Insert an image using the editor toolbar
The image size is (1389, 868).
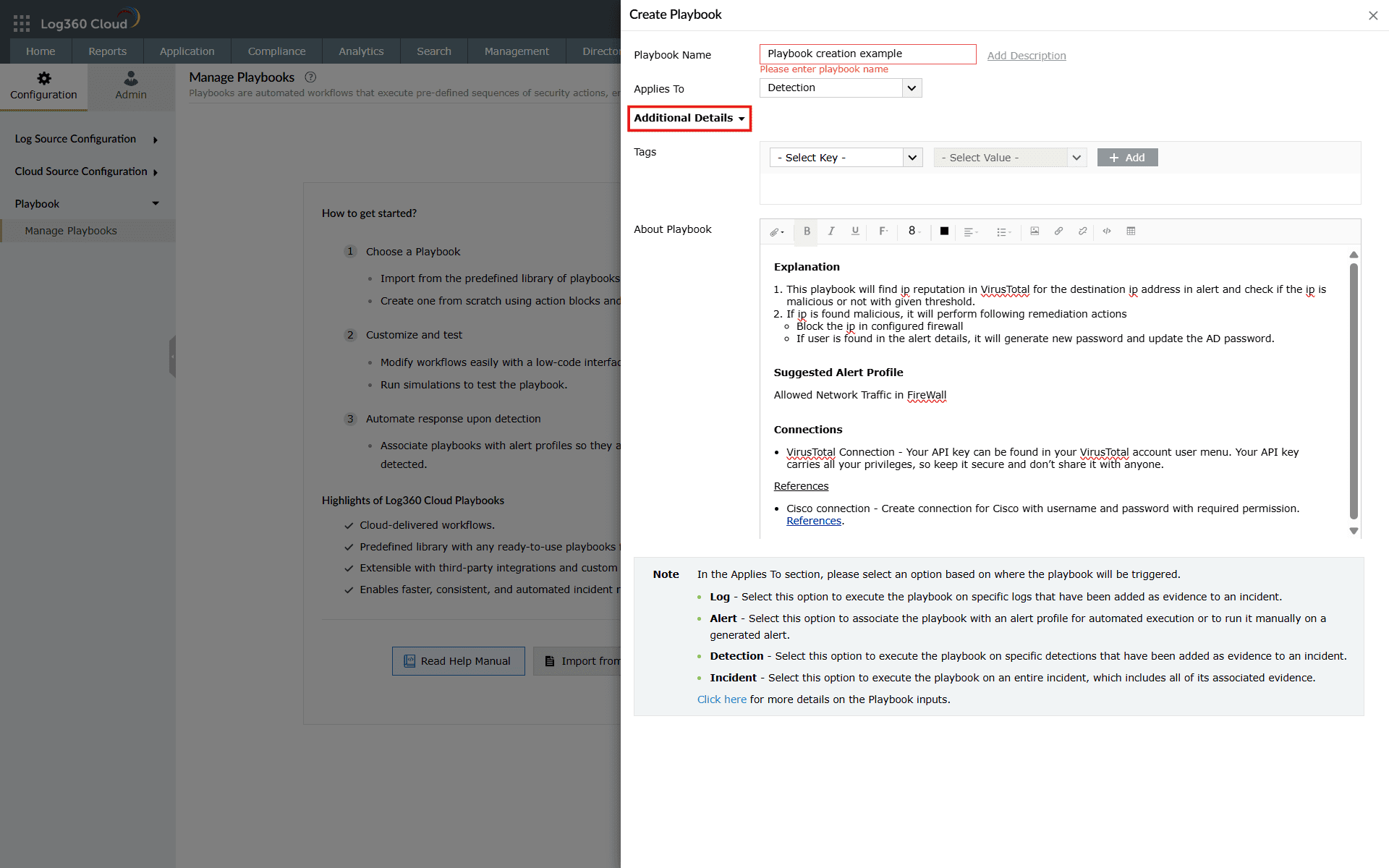point(1035,231)
